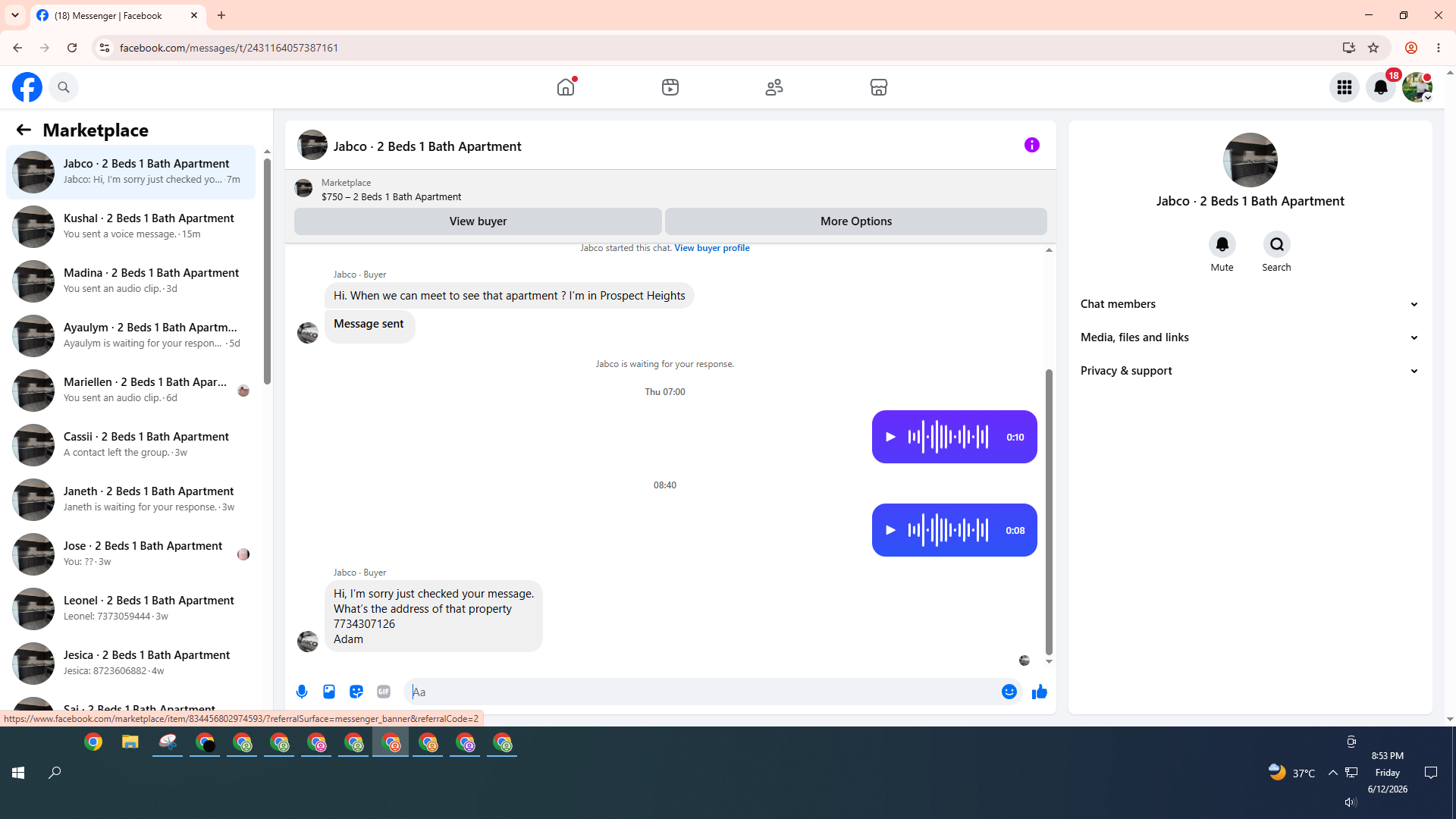Open Chrome profile icon
This screenshot has height=819, width=1456.
coord(1411,48)
